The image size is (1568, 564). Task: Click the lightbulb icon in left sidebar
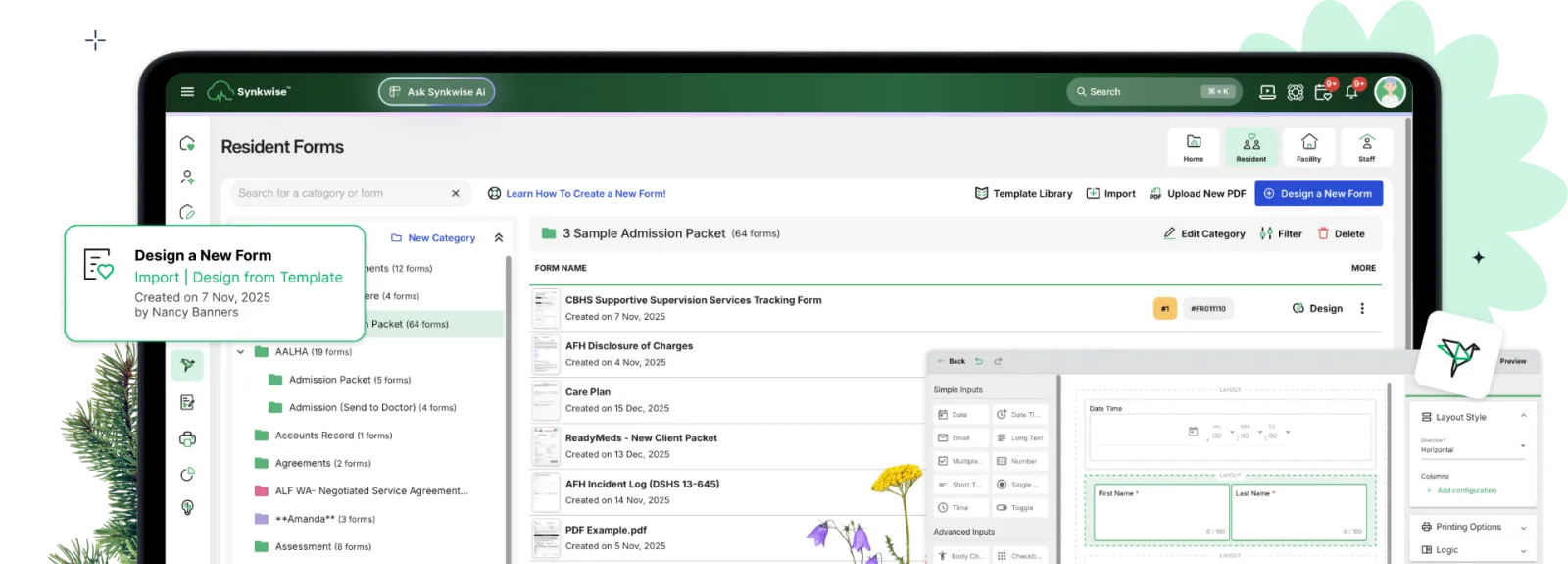pos(188,507)
